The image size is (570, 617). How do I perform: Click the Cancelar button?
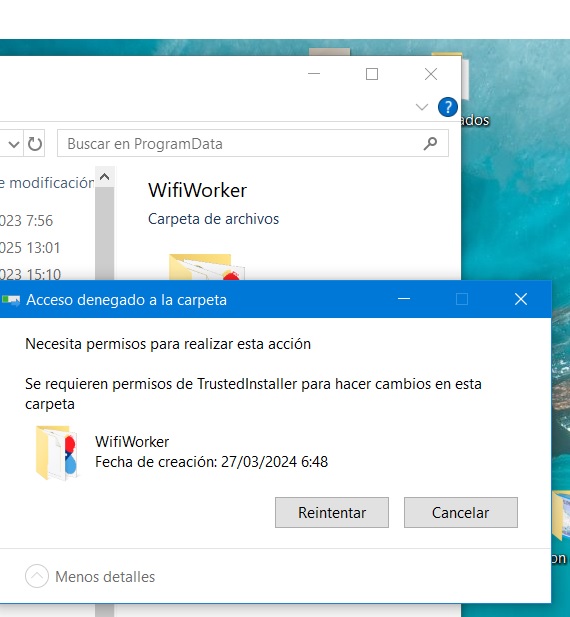pos(461,512)
